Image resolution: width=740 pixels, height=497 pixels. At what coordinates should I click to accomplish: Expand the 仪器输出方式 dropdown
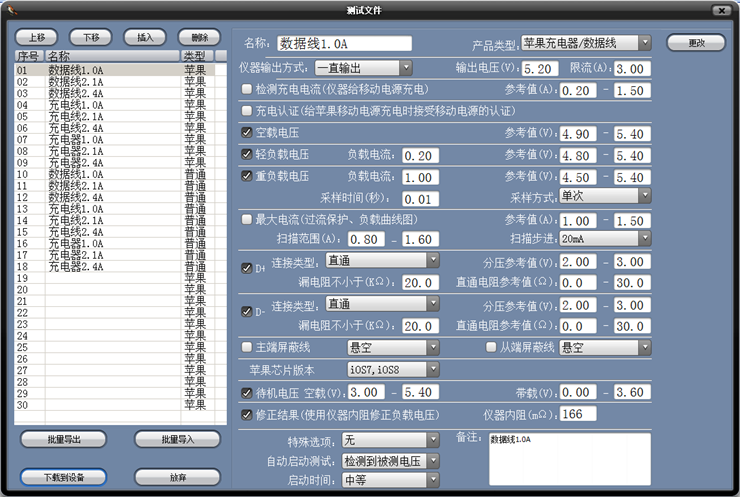[x=405, y=68]
